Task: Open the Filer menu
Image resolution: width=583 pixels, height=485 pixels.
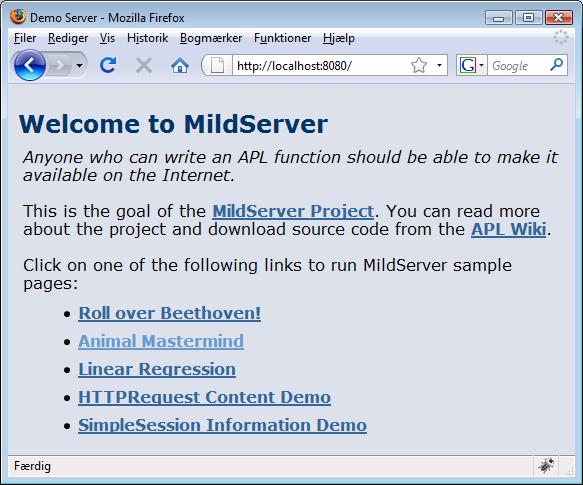Action: pyautogui.click(x=25, y=38)
